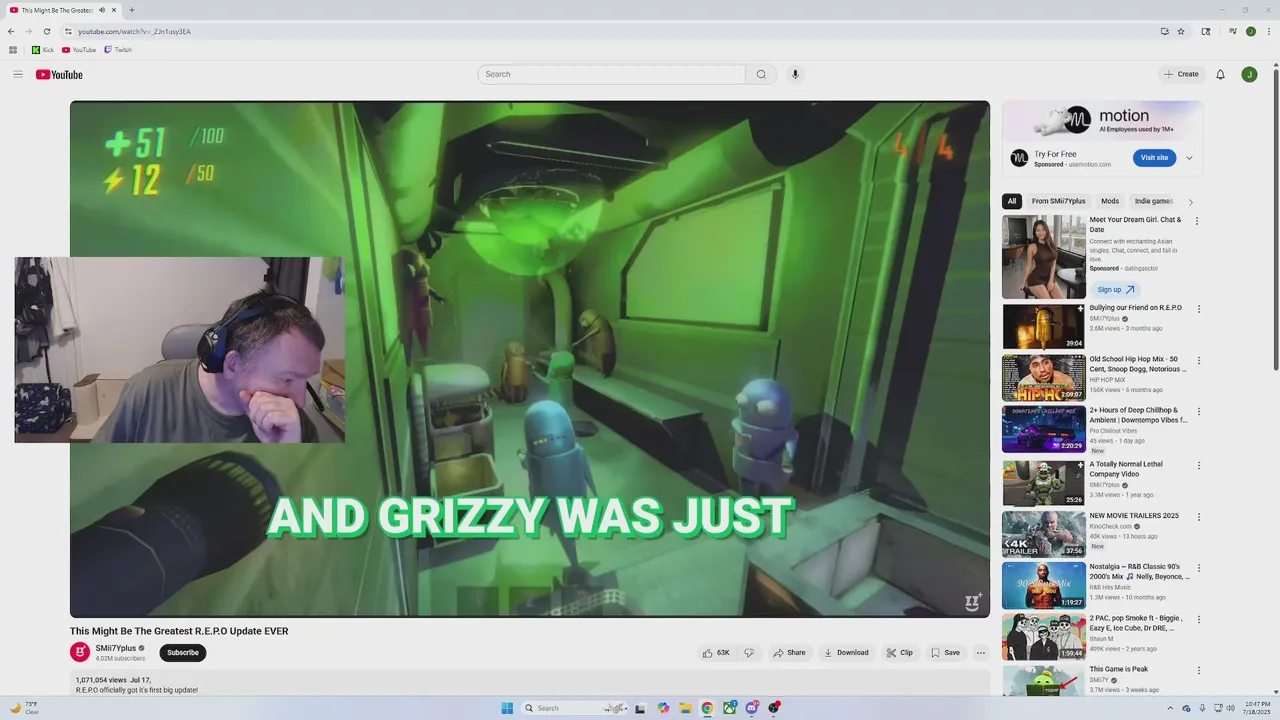Open options for Old School Hip Hop Mix

point(1198,360)
